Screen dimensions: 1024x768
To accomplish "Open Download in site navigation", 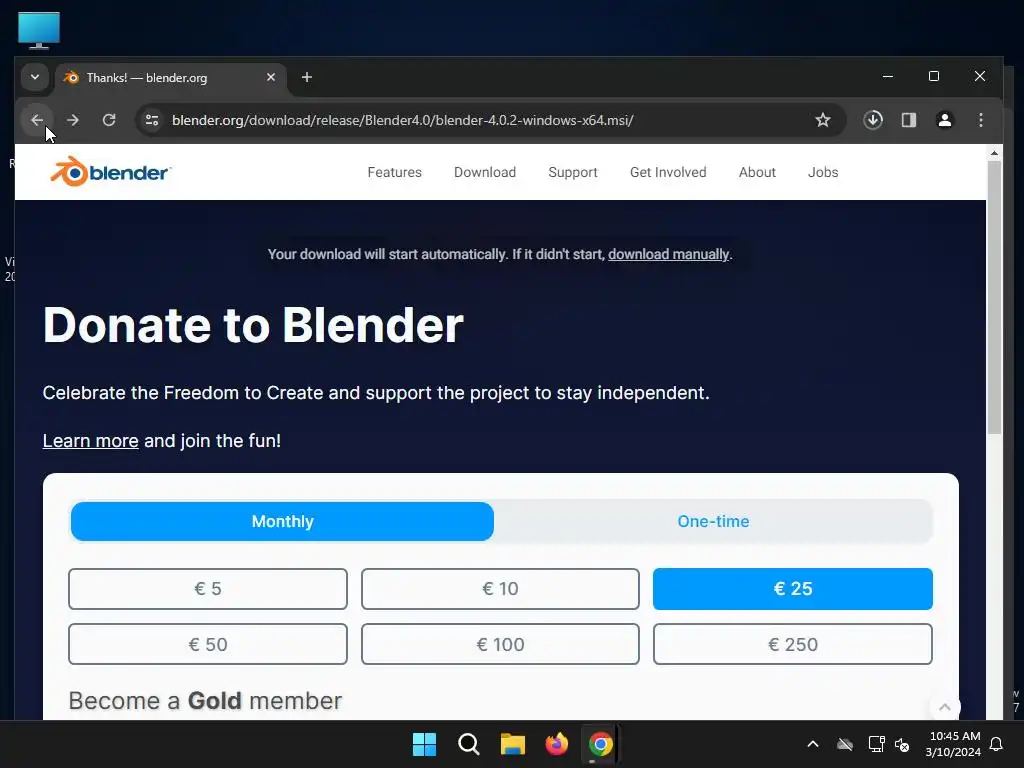I will 485,172.
